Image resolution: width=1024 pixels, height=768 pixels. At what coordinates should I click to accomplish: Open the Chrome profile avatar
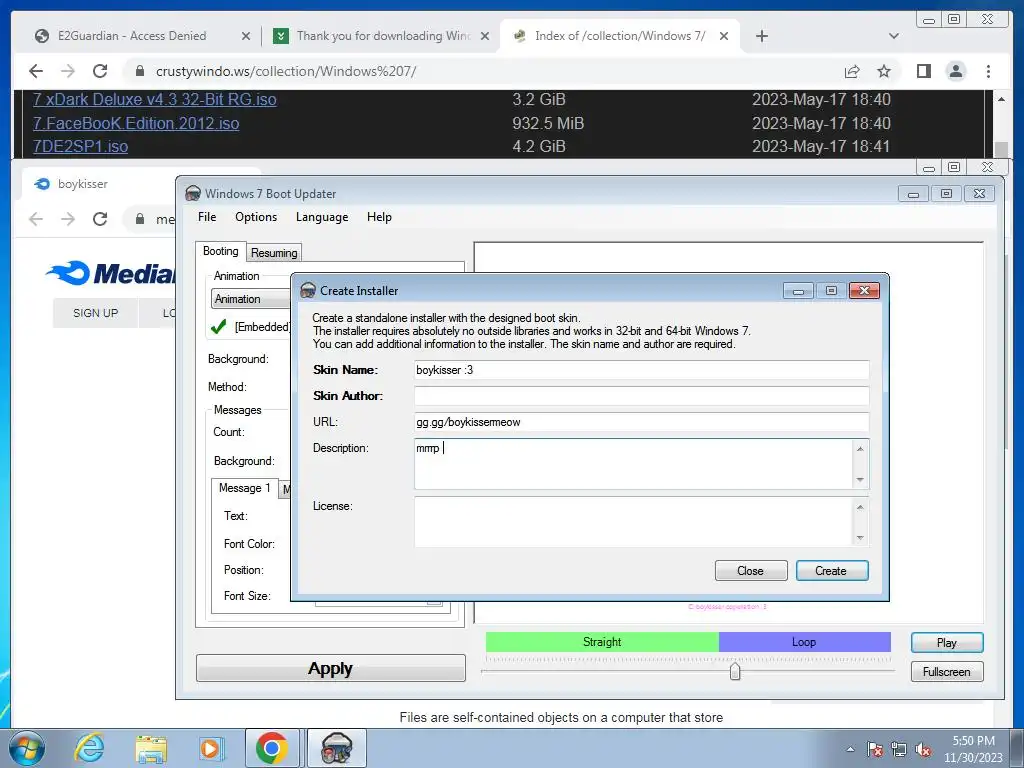956,71
